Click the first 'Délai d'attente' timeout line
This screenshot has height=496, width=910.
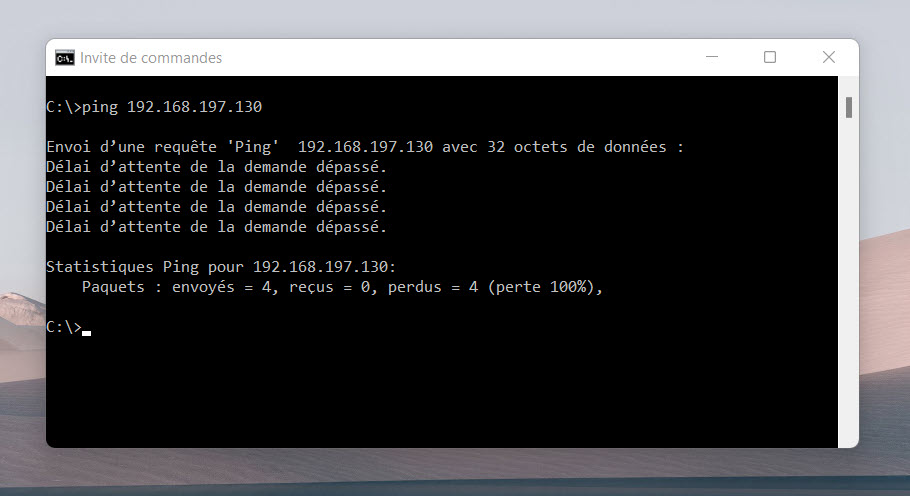[x=216, y=167]
